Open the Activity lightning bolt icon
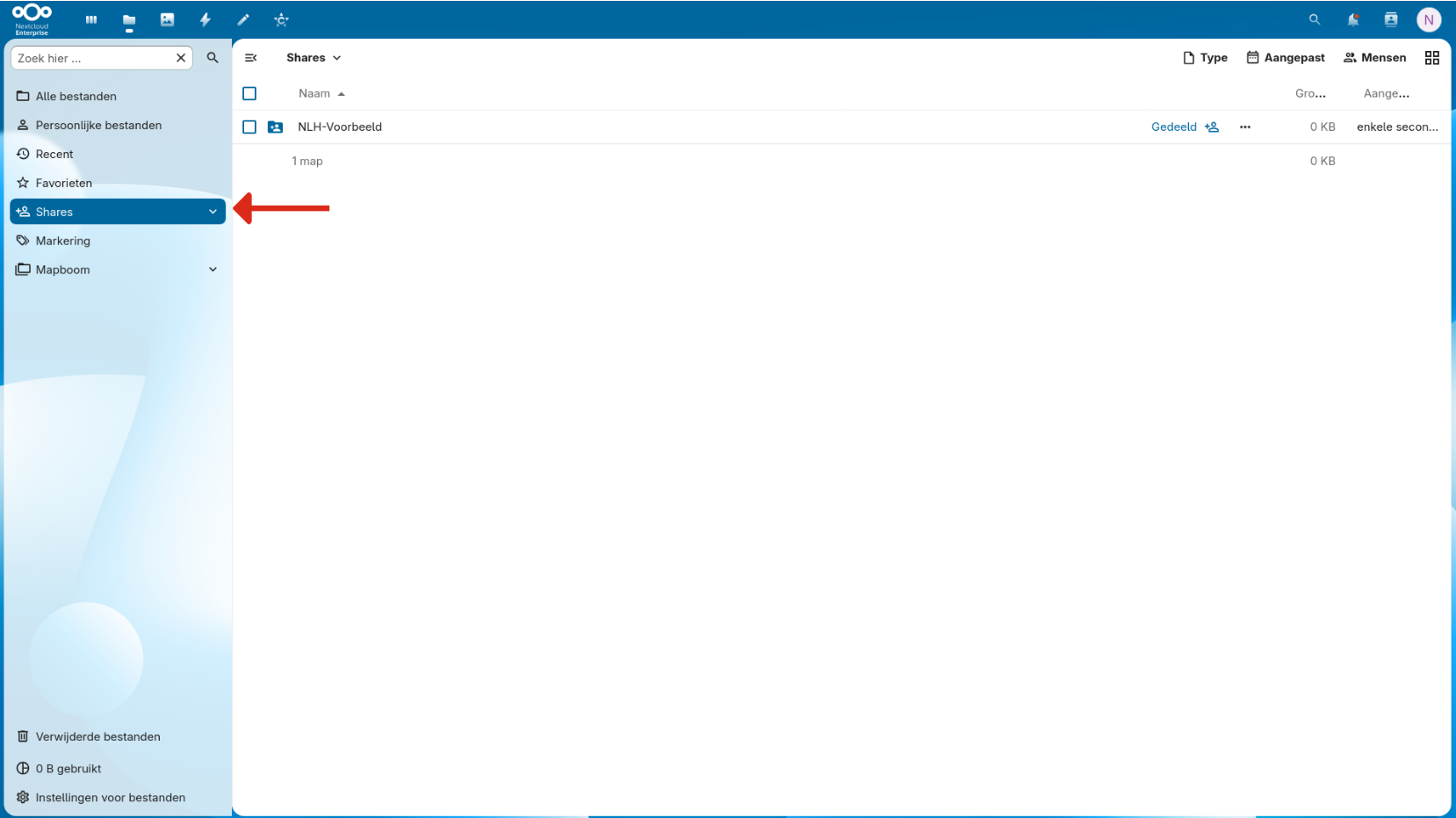The width and height of the screenshot is (1456, 818). point(205,19)
